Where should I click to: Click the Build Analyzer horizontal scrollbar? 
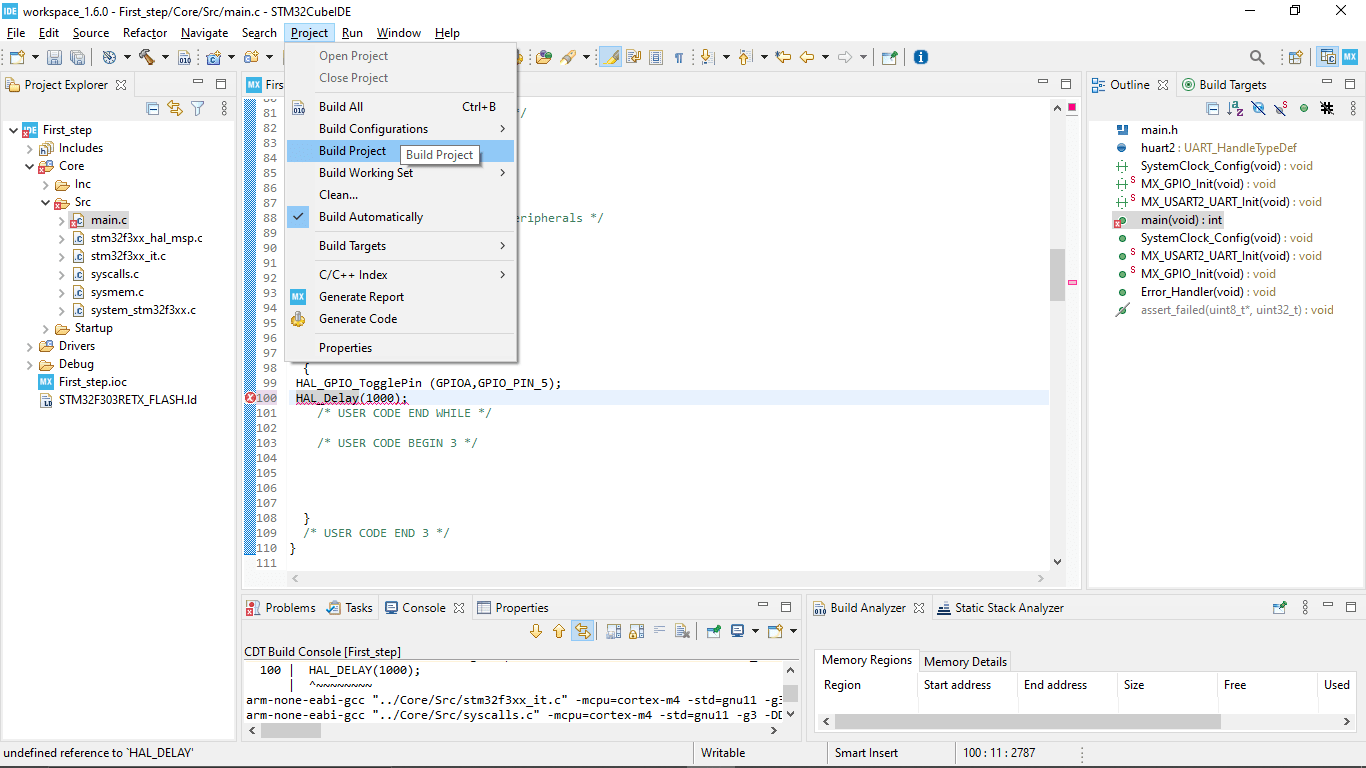pyautogui.click(x=1028, y=721)
